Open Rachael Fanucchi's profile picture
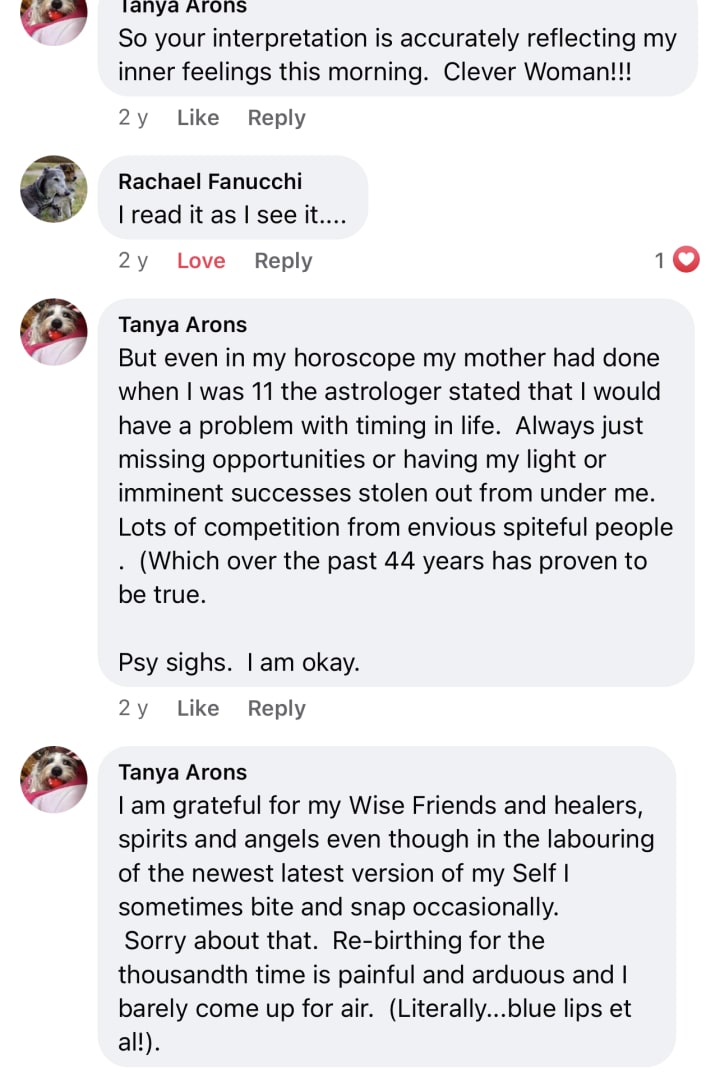 [54, 189]
